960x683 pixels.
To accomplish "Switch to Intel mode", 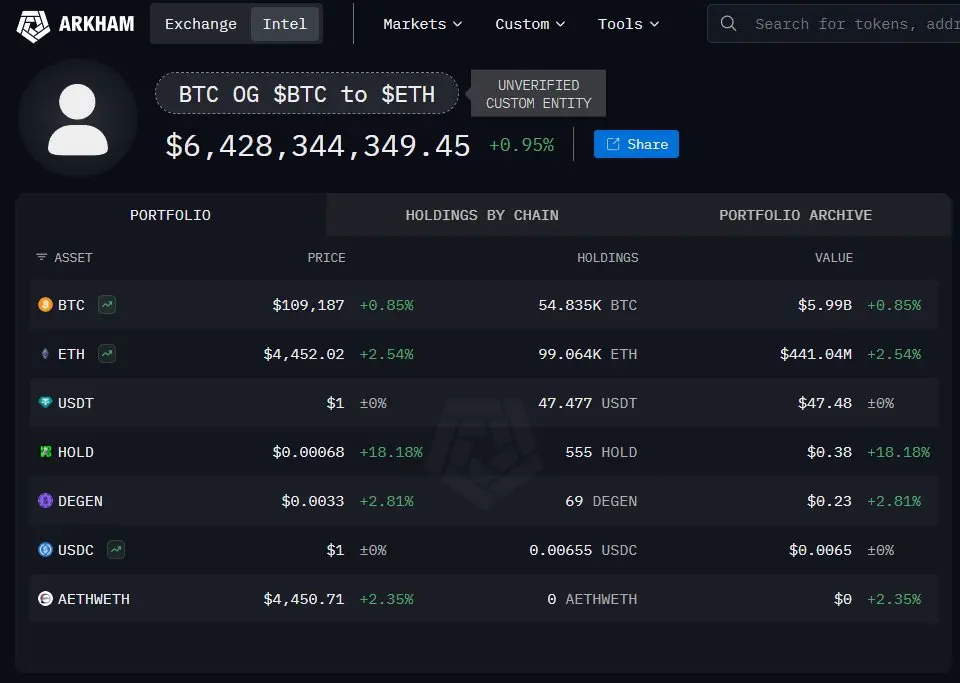I will pyautogui.click(x=285, y=24).
